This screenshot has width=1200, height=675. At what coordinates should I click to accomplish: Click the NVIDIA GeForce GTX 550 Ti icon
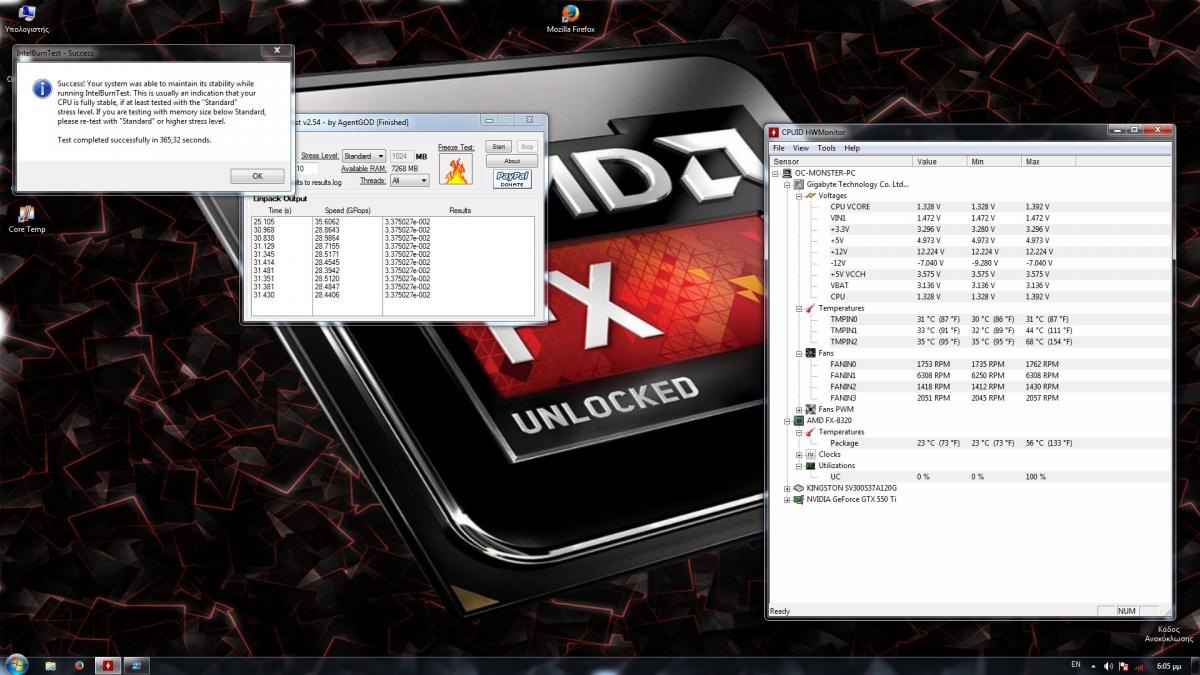pos(799,499)
